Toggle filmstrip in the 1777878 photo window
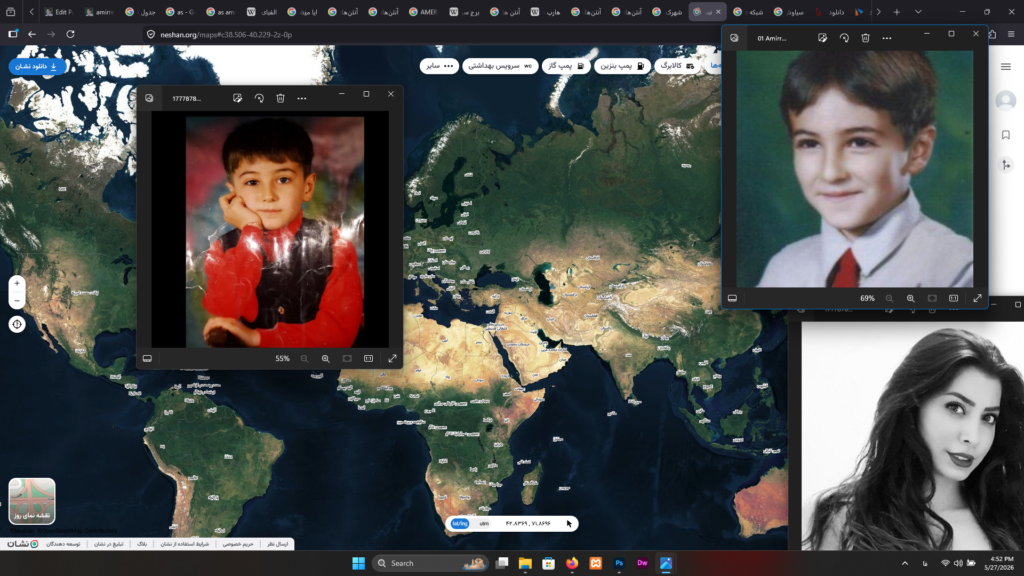This screenshot has width=1024, height=576. coord(148,359)
